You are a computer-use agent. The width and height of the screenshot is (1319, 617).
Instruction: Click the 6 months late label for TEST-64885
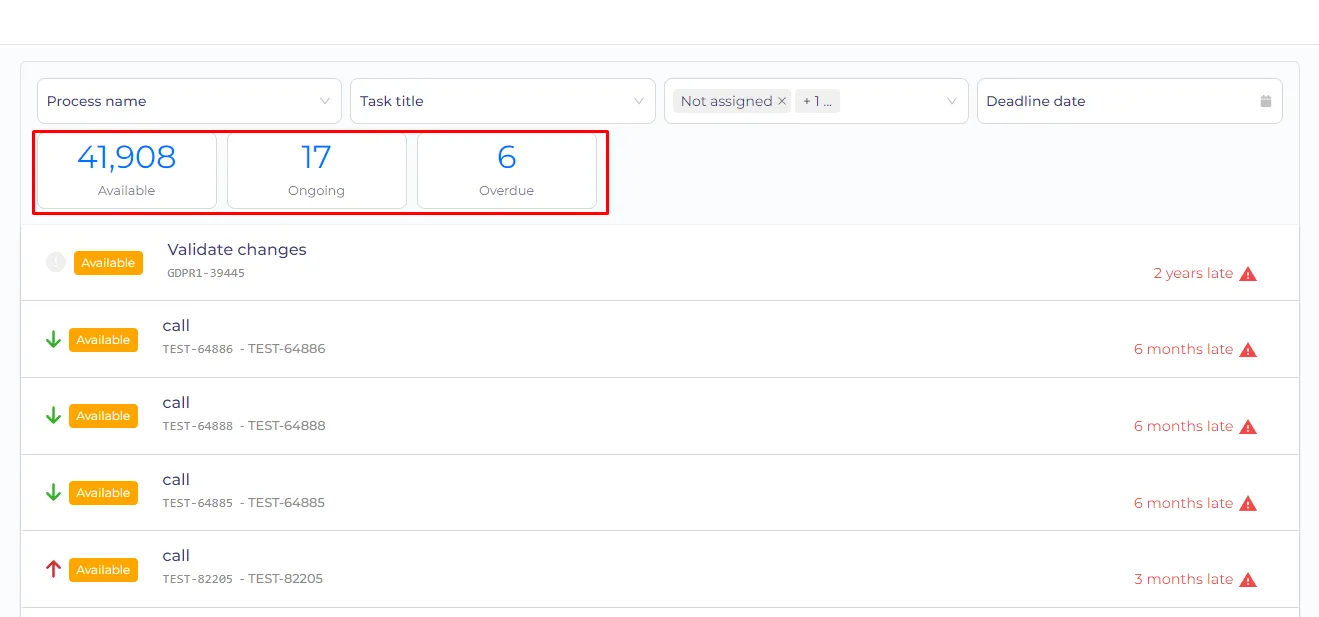[1183, 503]
